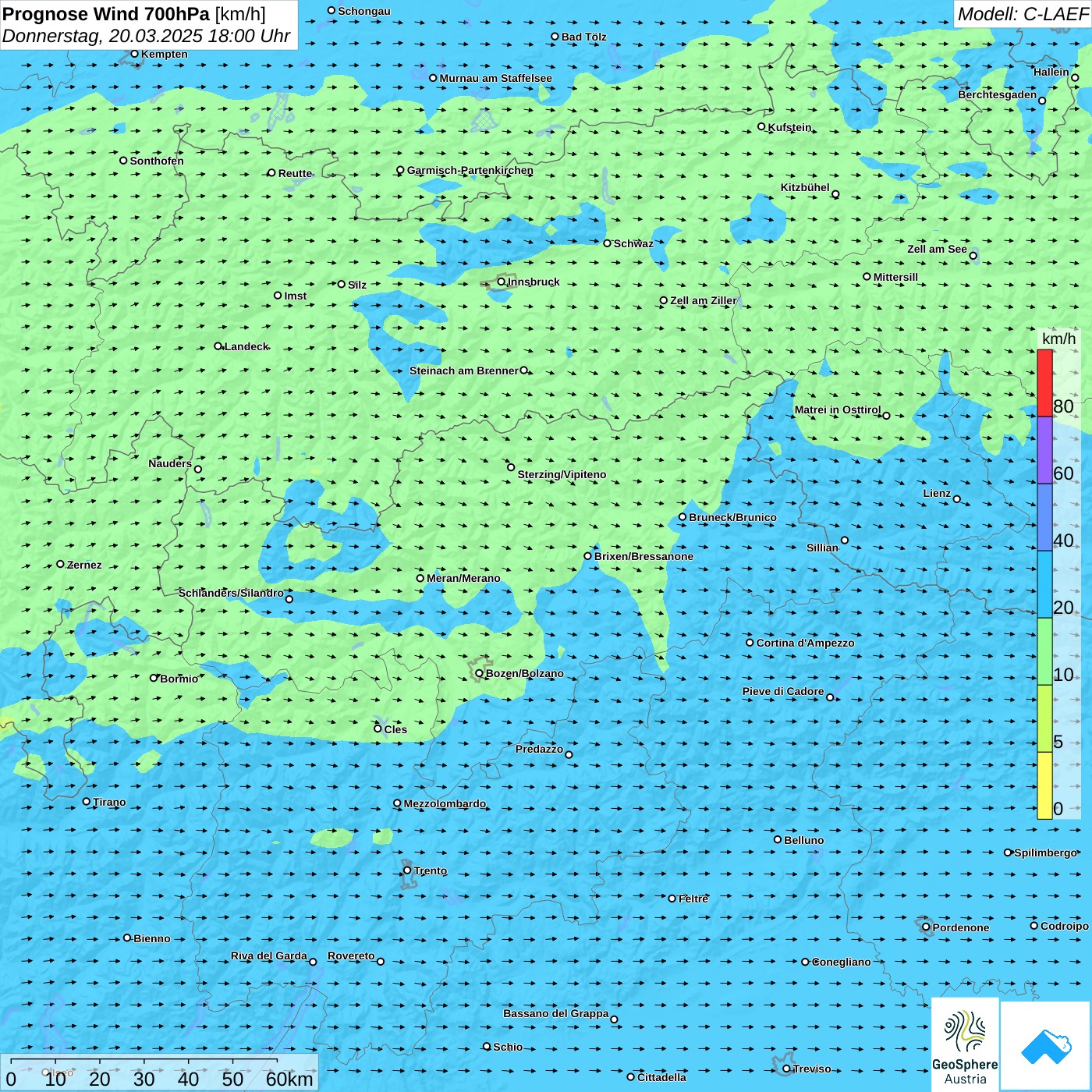Viewport: 1092px width, 1092px height.
Task: Click the 'Codroipo' label
Action: coord(1065,926)
